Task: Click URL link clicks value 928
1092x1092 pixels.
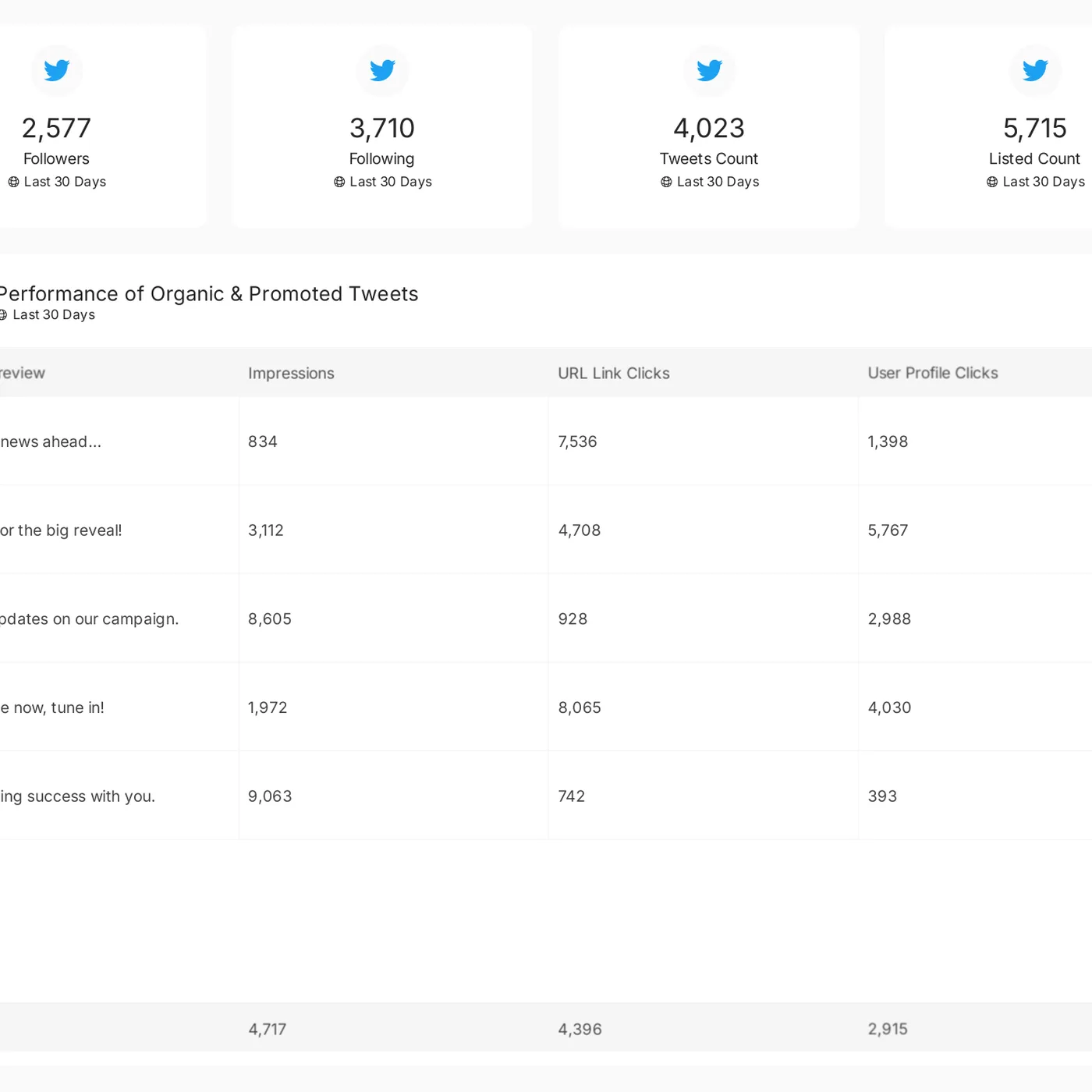Action: click(x=573, y=619)
